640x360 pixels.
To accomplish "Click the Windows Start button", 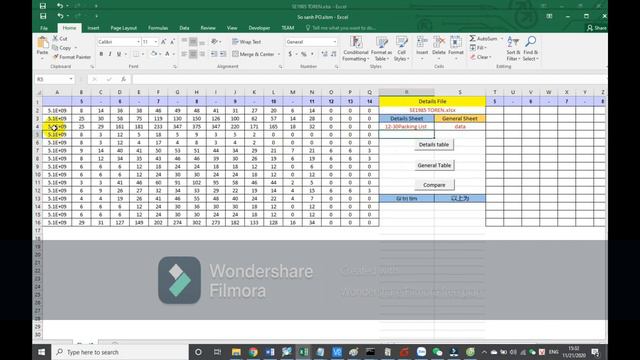I will click(42, 352).
